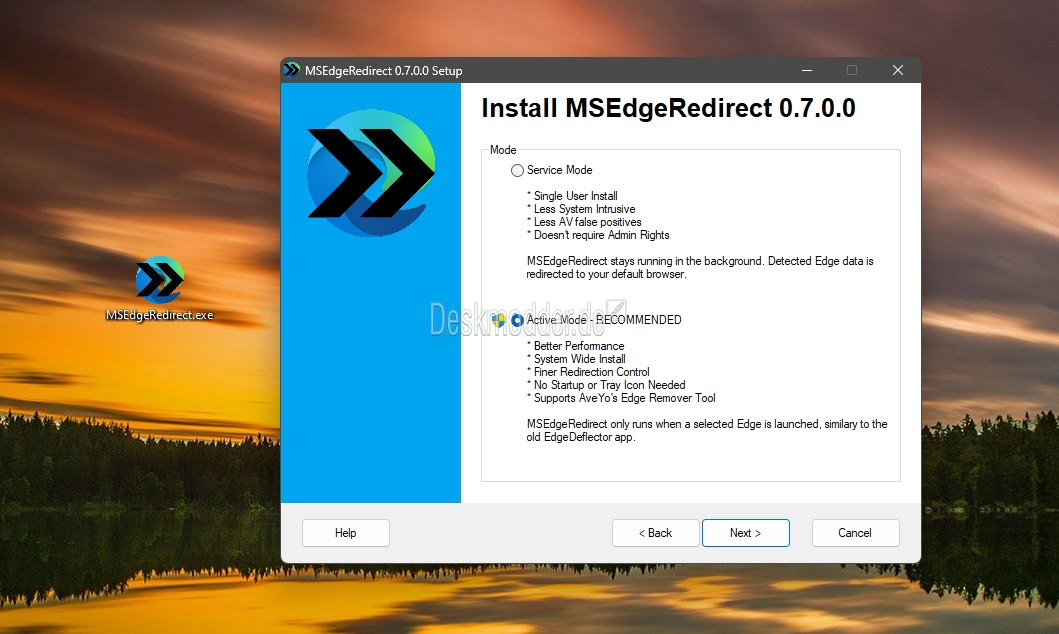Click the Less AV false positives bullet
Image resolution: width=1059 pixels, height=634 pixels.
point(584,222)
